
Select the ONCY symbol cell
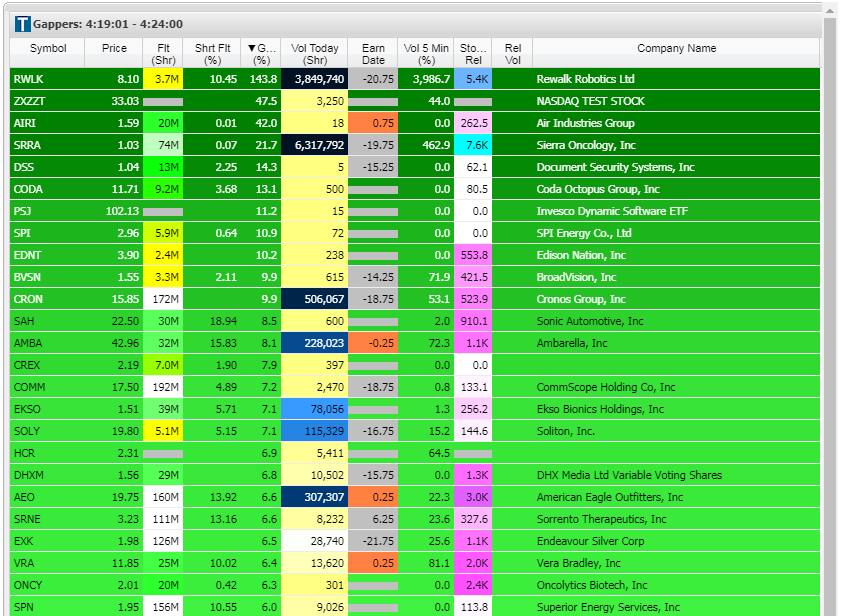pyautogui.click(x=48, y=585)
